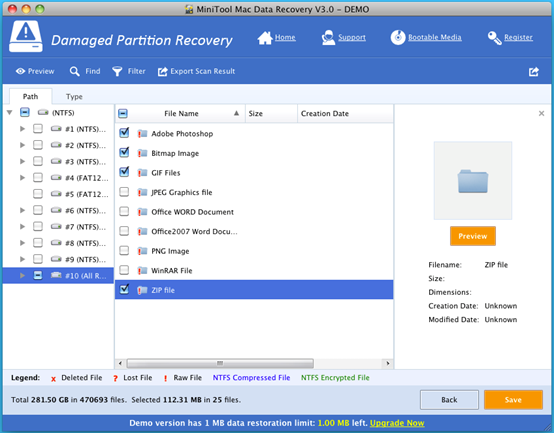Click the Bootable Media disc icon

pos(398,37)
